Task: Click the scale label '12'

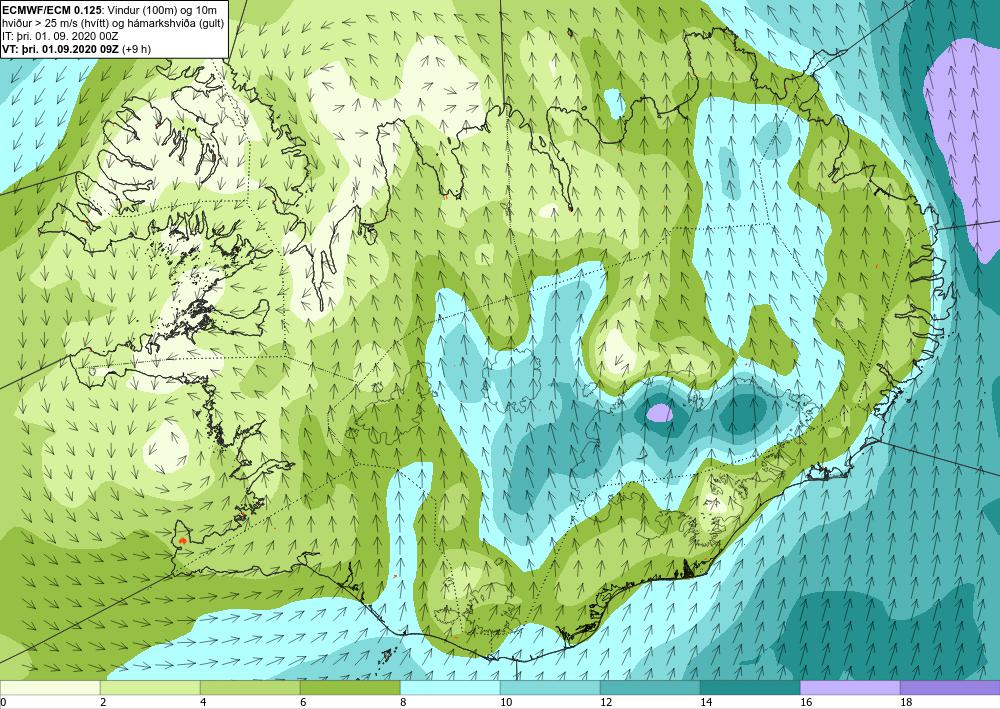Action: [606, 702]
